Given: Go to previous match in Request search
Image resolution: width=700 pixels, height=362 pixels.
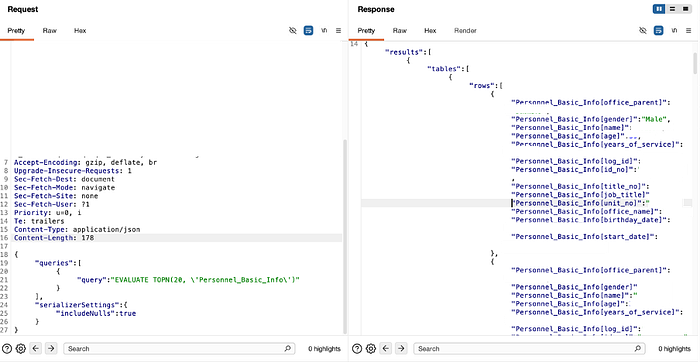Looking at the screenshot, I should (x=37, y=349).
